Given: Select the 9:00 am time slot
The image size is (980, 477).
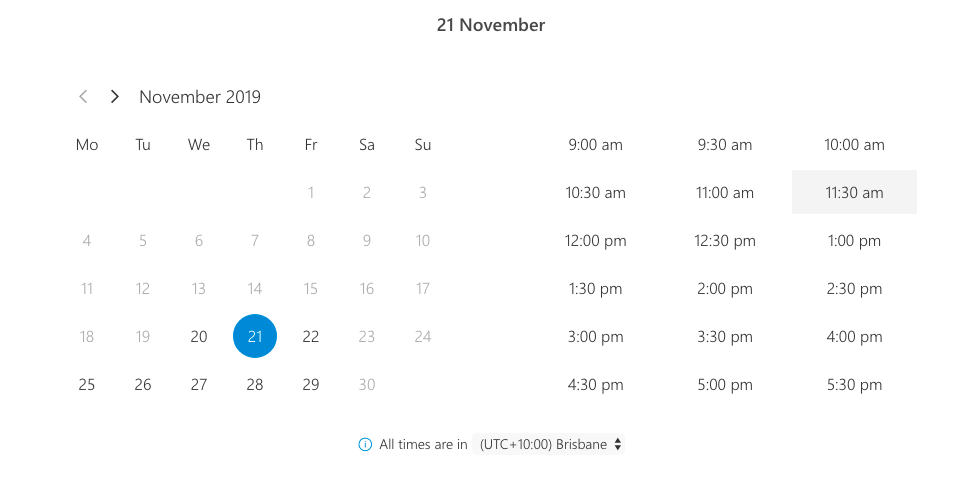Looking at the screenshot, I should click(596, 144).
